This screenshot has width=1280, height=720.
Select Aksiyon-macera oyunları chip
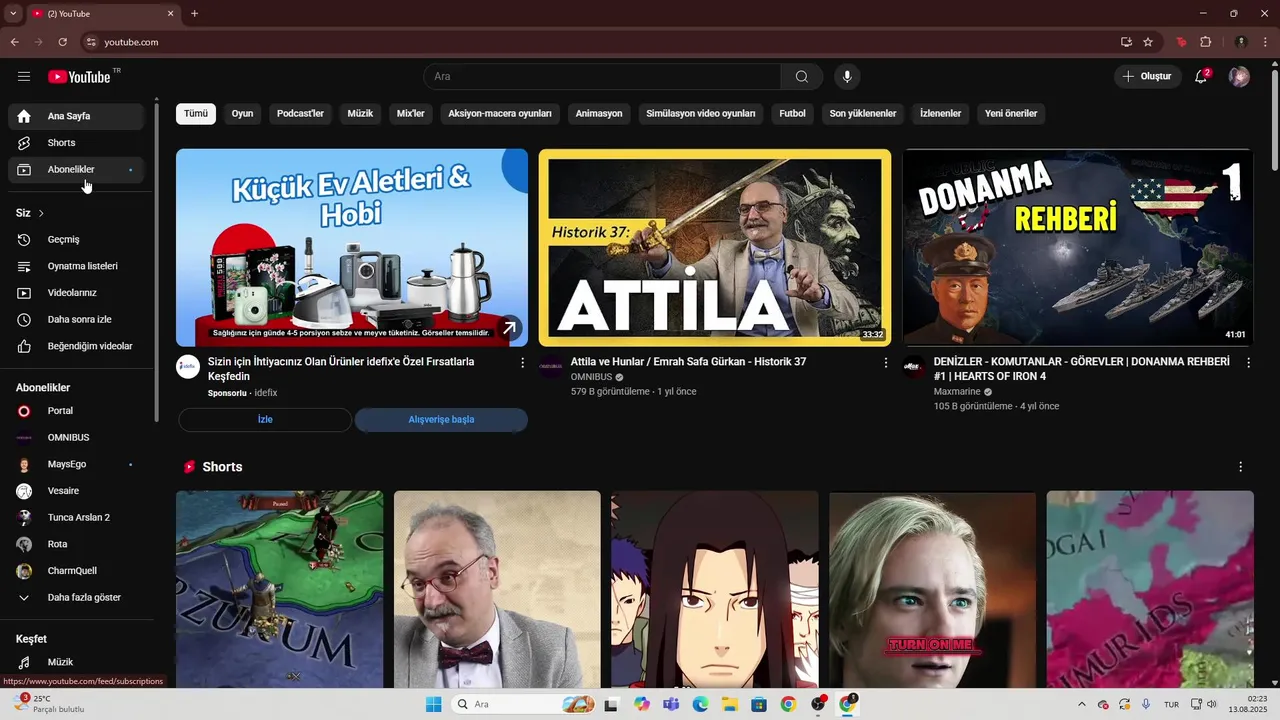[500, 114]
